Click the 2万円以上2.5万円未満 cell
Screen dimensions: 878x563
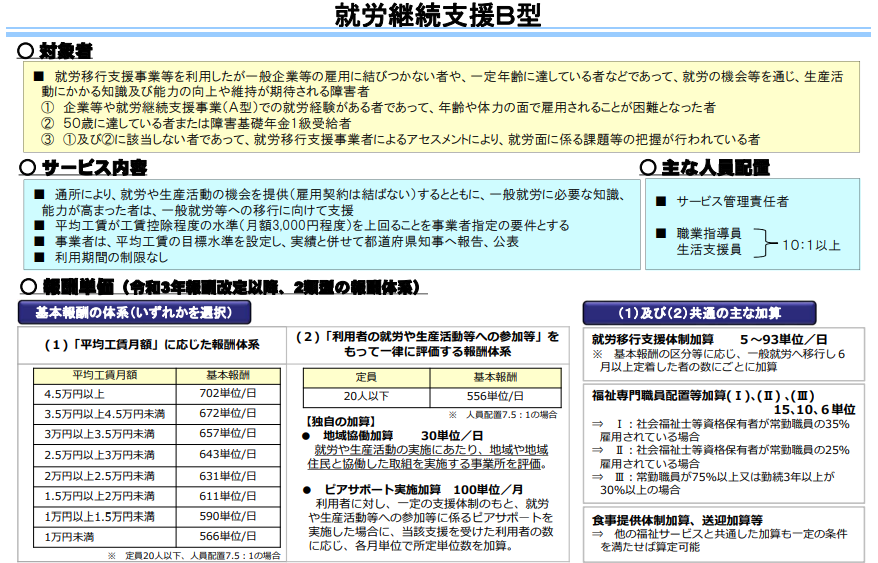click(x=105, y=476)
